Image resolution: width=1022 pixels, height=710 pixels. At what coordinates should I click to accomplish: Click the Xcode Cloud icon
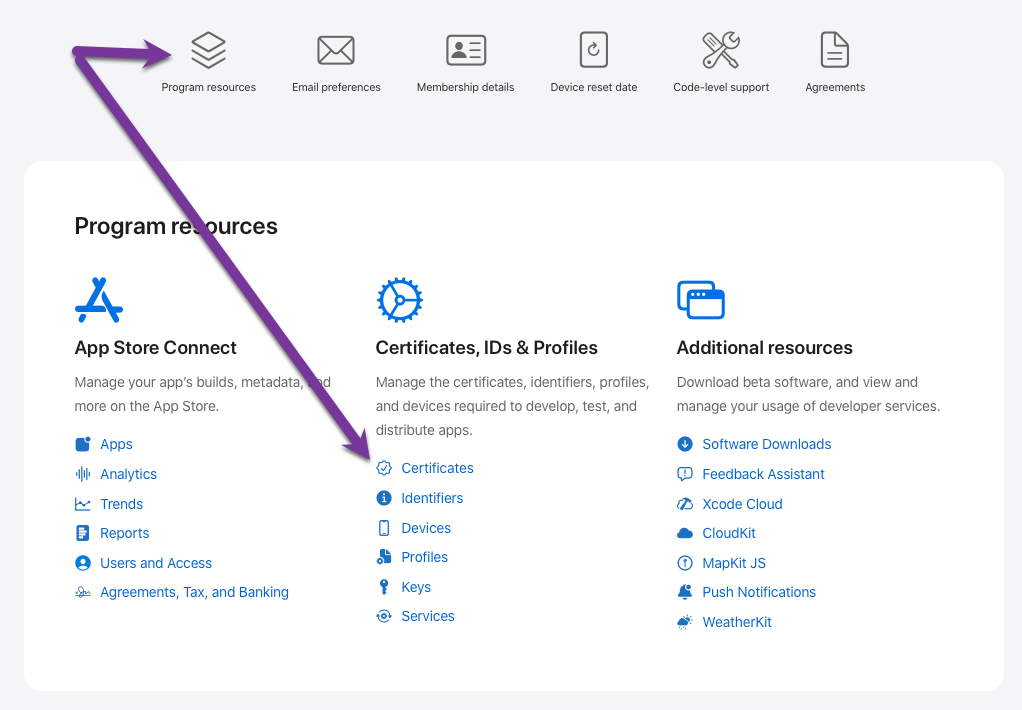[684, 504]
